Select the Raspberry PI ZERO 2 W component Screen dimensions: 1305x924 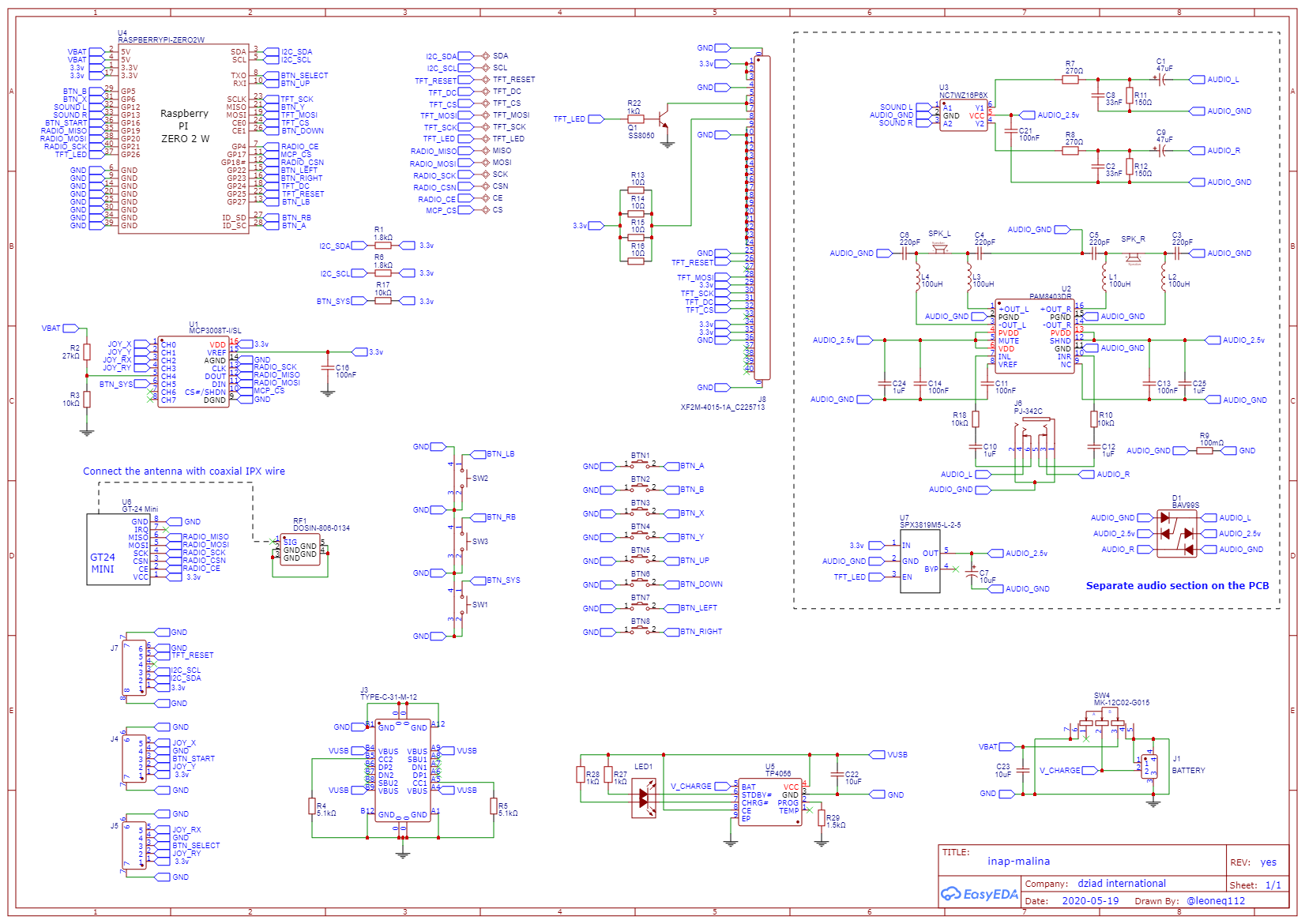point(183,138)
